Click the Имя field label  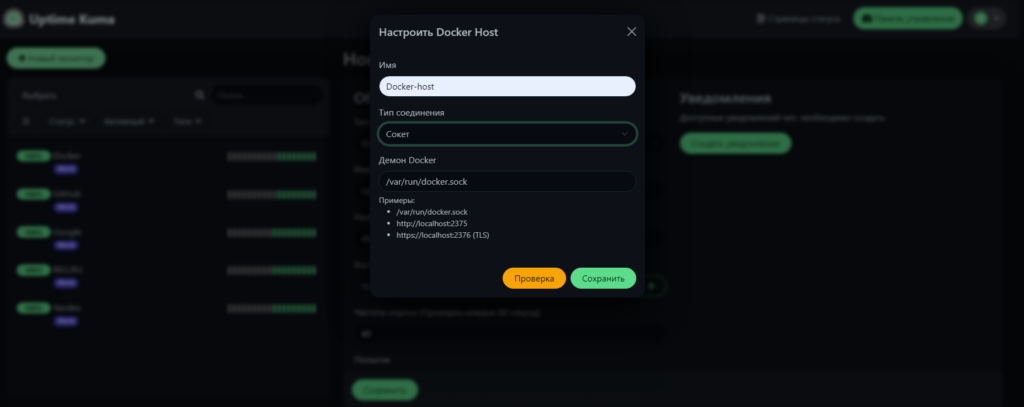pyautogui.click(x=387, y=65)
